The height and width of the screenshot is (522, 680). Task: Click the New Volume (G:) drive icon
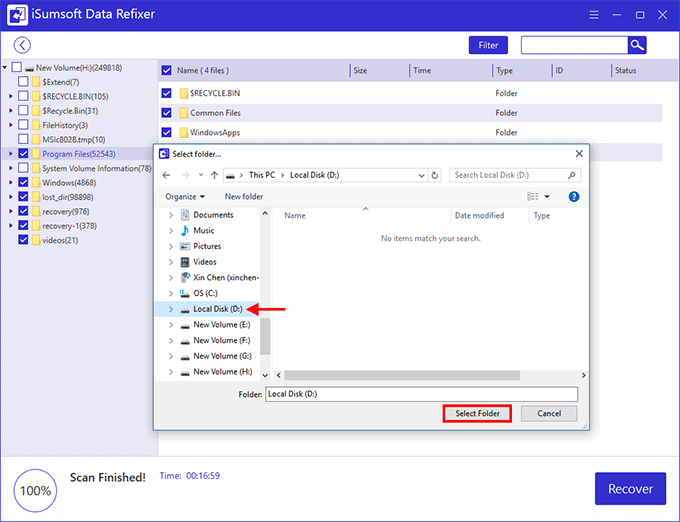tap(185, 356)
